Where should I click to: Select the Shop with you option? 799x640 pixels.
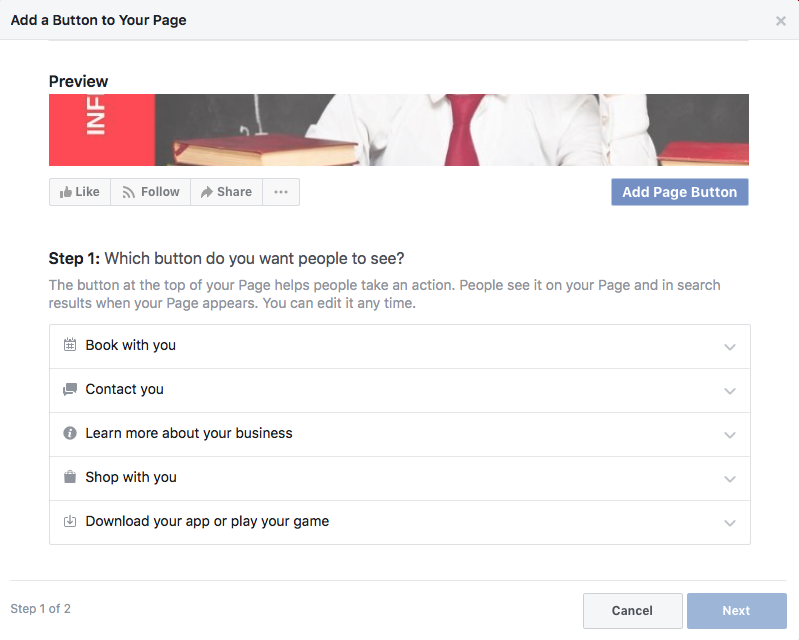coord(131,477)
